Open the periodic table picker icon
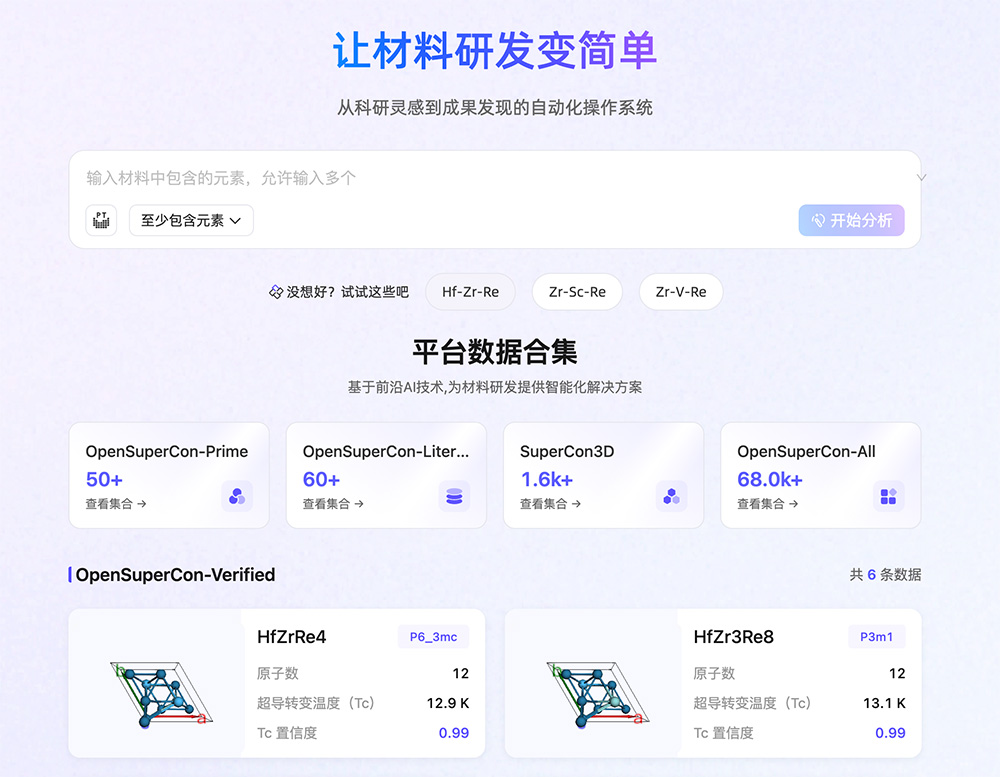Screen dimensions: 1000x777 coord(101,220)
